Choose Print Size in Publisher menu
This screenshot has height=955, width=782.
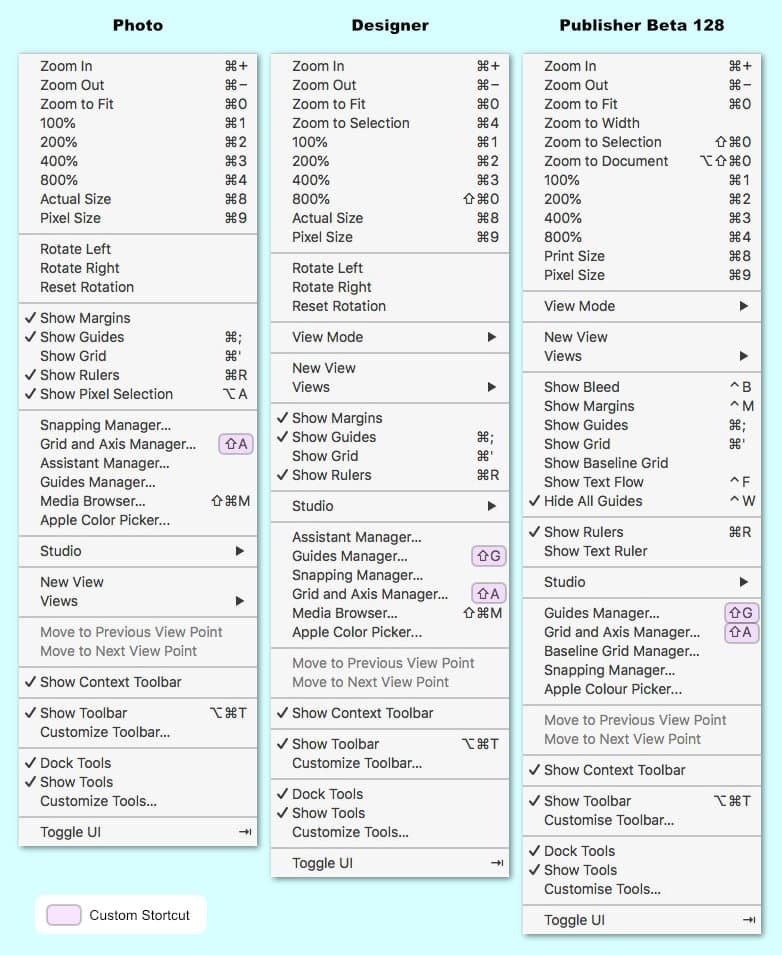(642, 256)
